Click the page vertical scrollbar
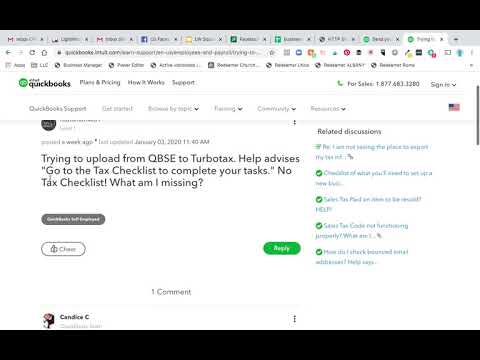 click(478, 115)
